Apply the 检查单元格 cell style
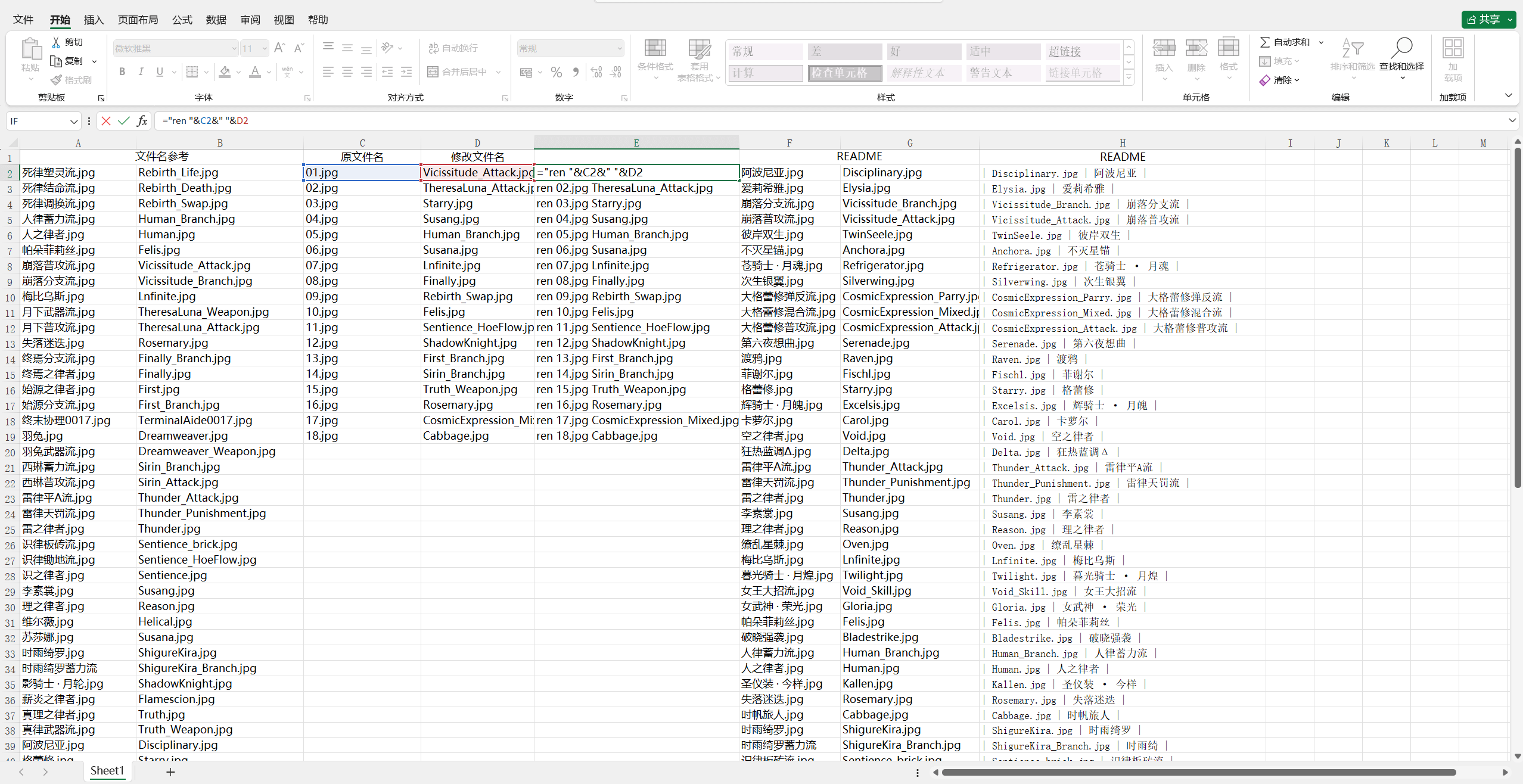The height and width of the screenshot is (784, 1523). click(844, 73)
